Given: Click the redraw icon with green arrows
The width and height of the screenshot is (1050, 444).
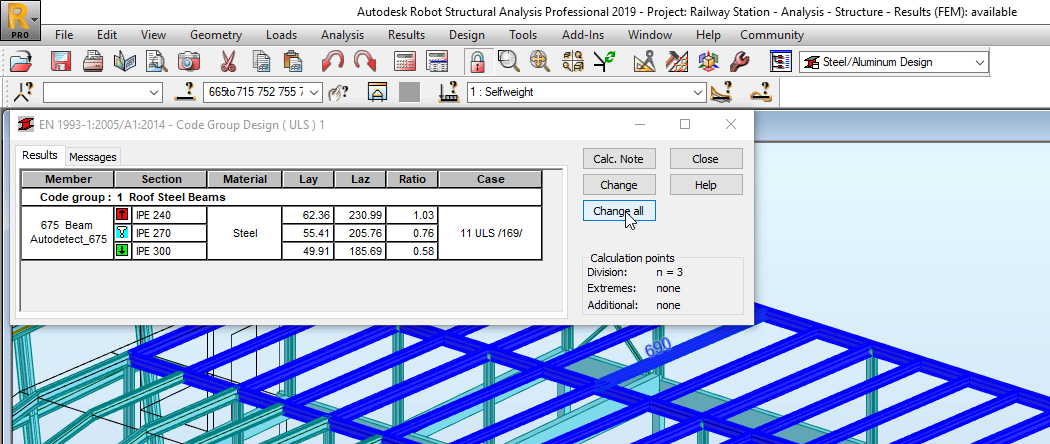Looking at the screenshot, I should click(605, 62).
